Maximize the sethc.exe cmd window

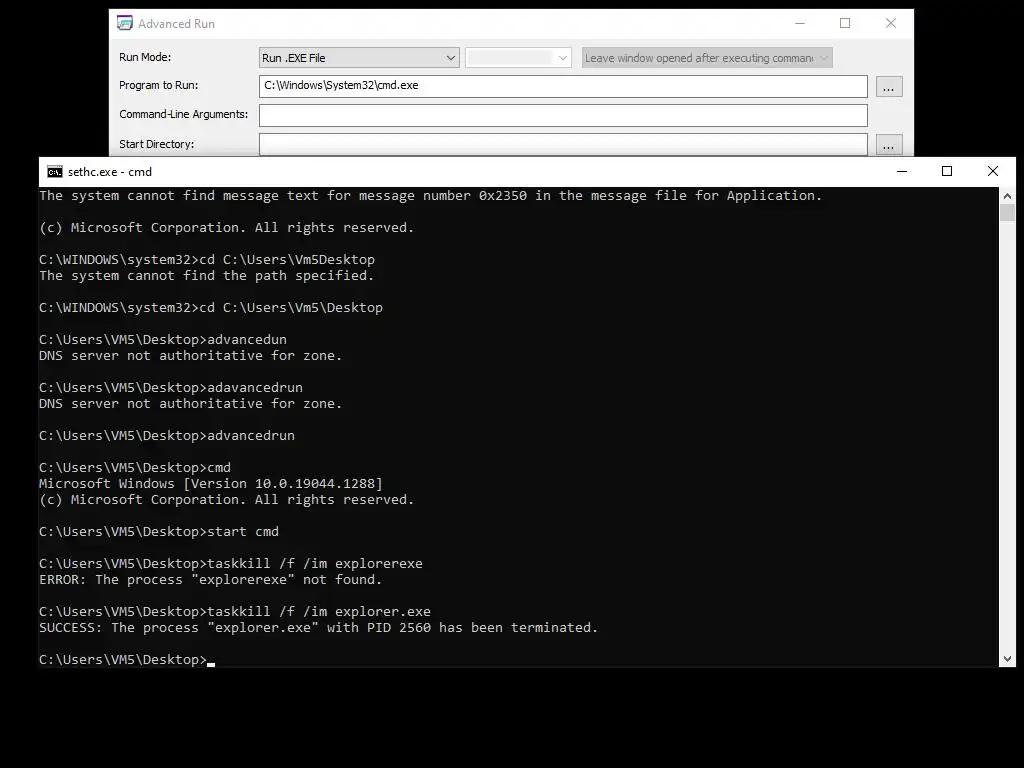coord(947,171)
